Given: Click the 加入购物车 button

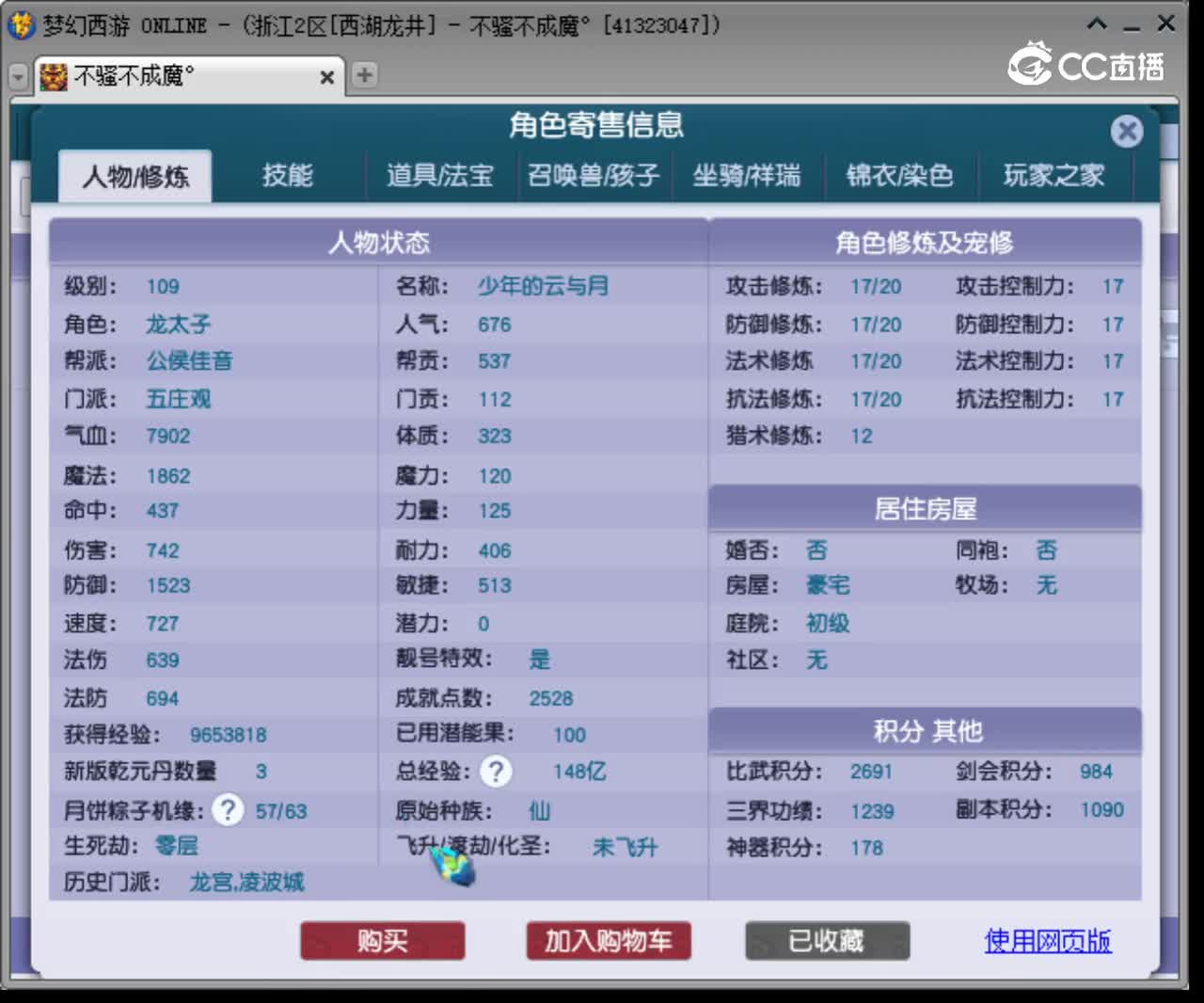Looking at the screenshot, I should 609,941.
